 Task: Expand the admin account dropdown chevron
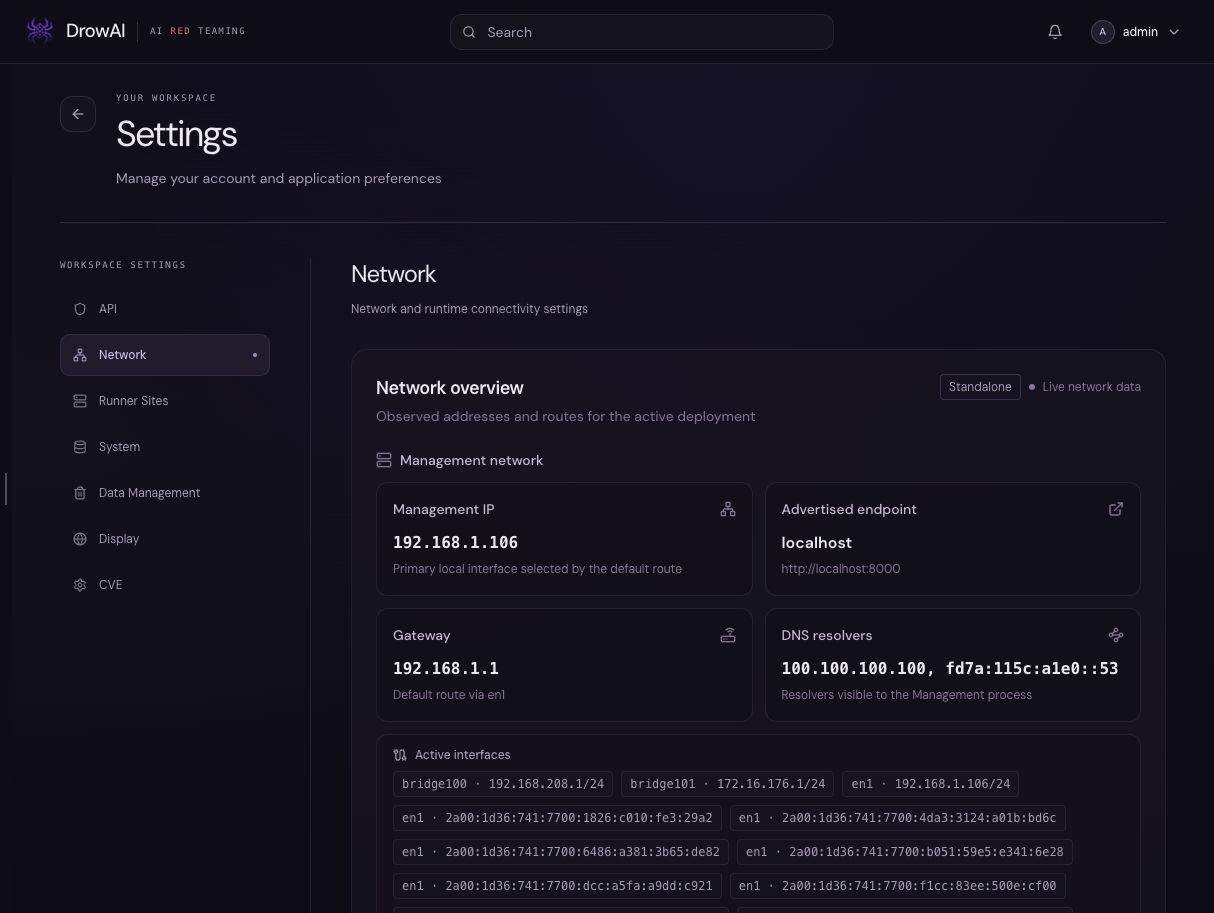pos(1174,32)
